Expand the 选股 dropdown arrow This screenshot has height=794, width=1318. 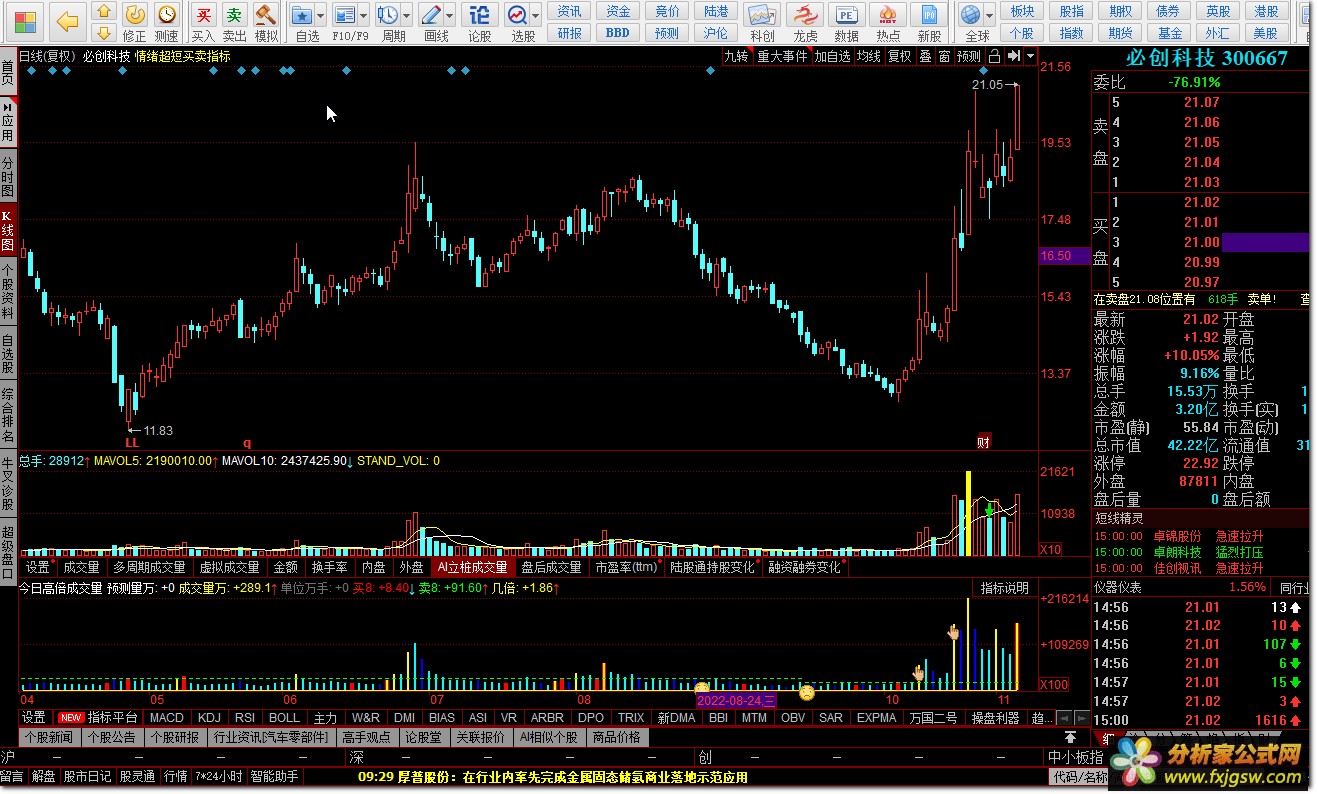(x=534, y=16)
